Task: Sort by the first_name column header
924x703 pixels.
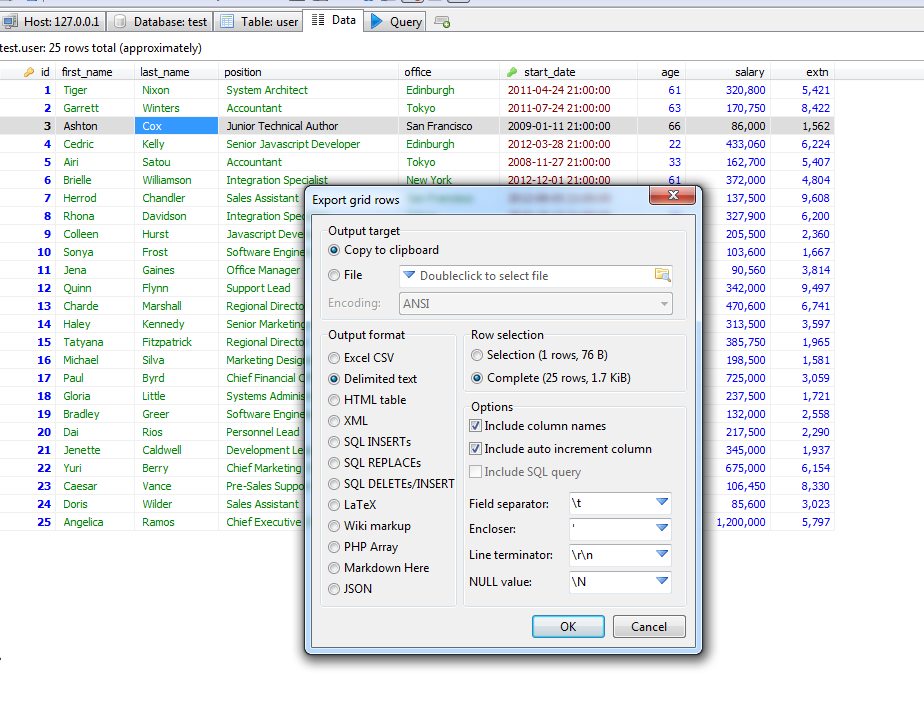Action: 95,72
